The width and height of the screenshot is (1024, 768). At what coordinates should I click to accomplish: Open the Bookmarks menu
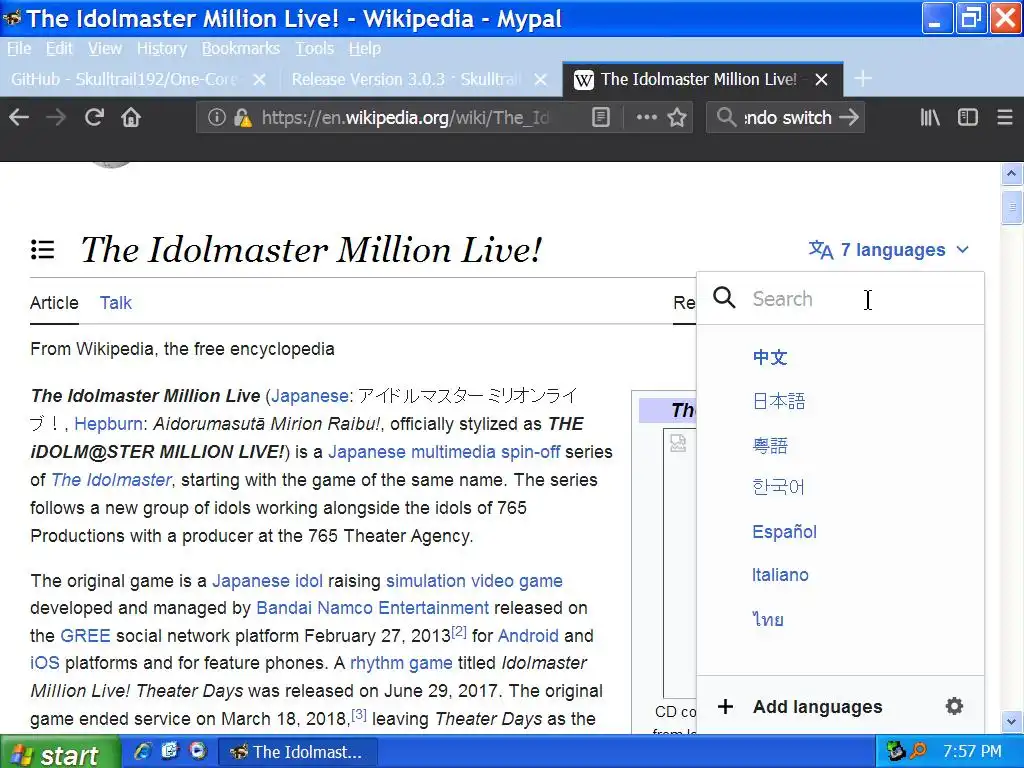[240, 48]
